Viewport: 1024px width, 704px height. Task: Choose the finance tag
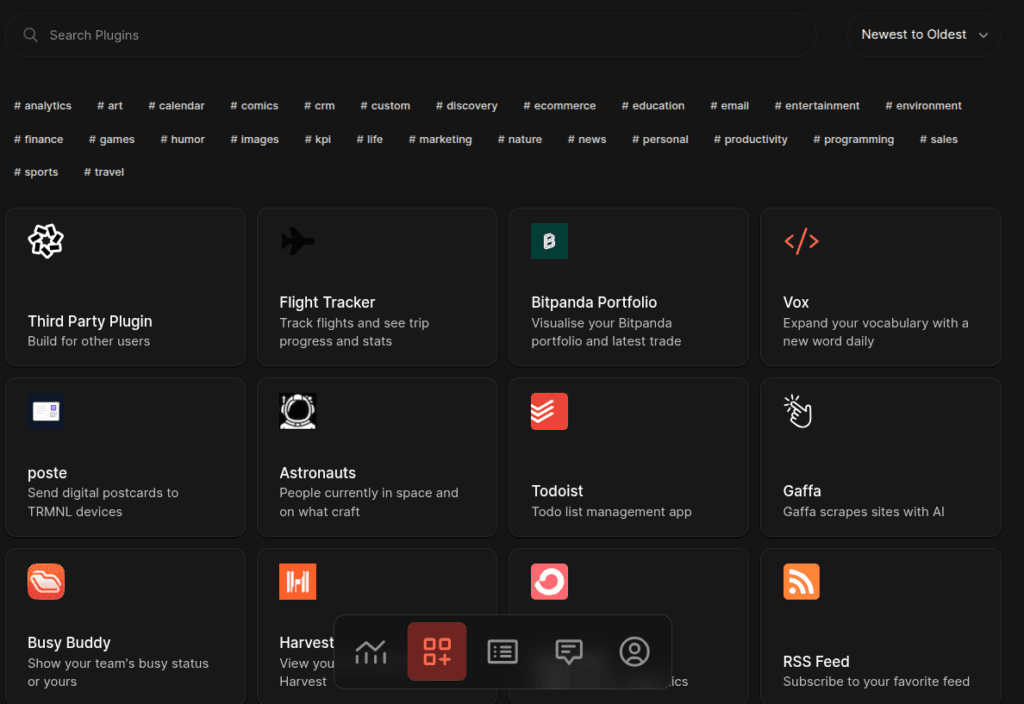click(39, 139)
